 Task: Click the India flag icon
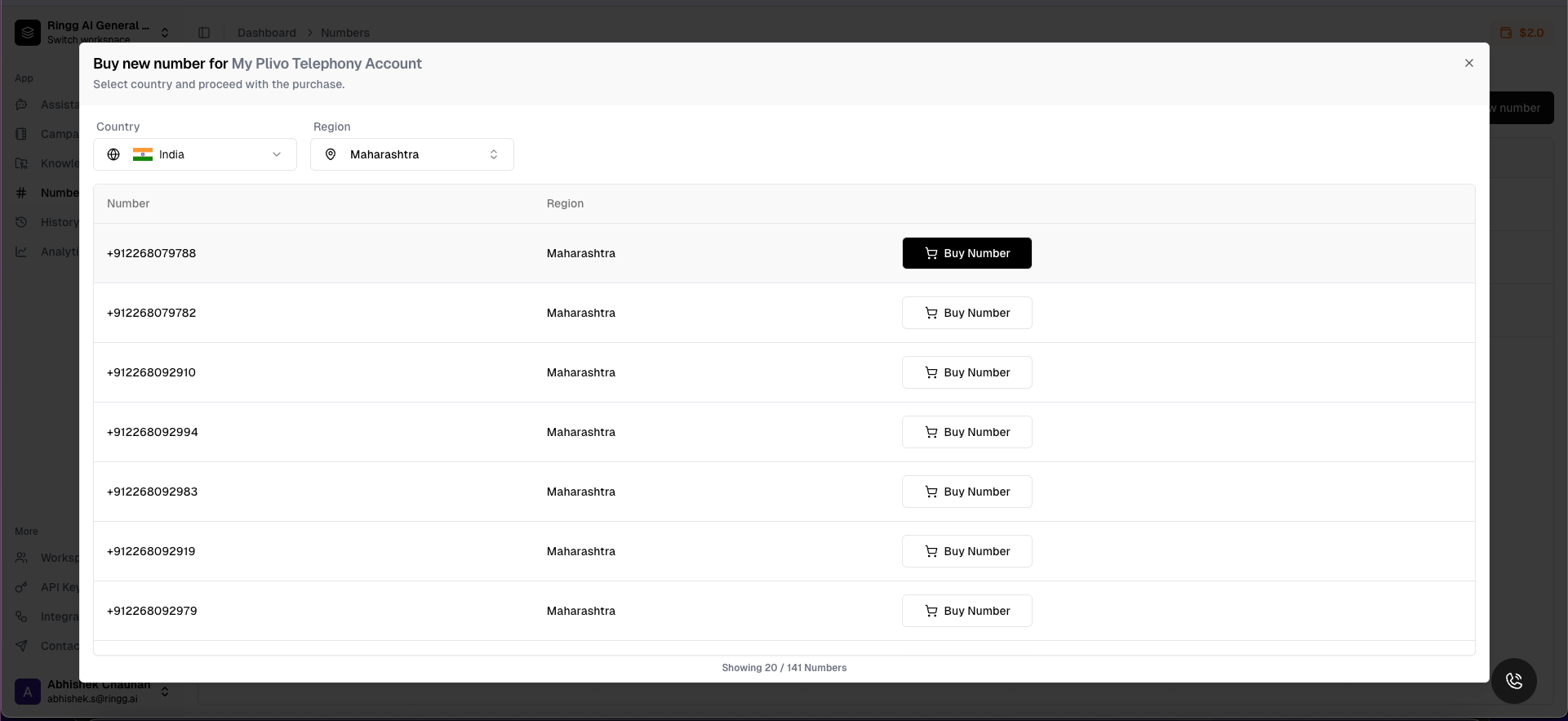coord(143,154)
